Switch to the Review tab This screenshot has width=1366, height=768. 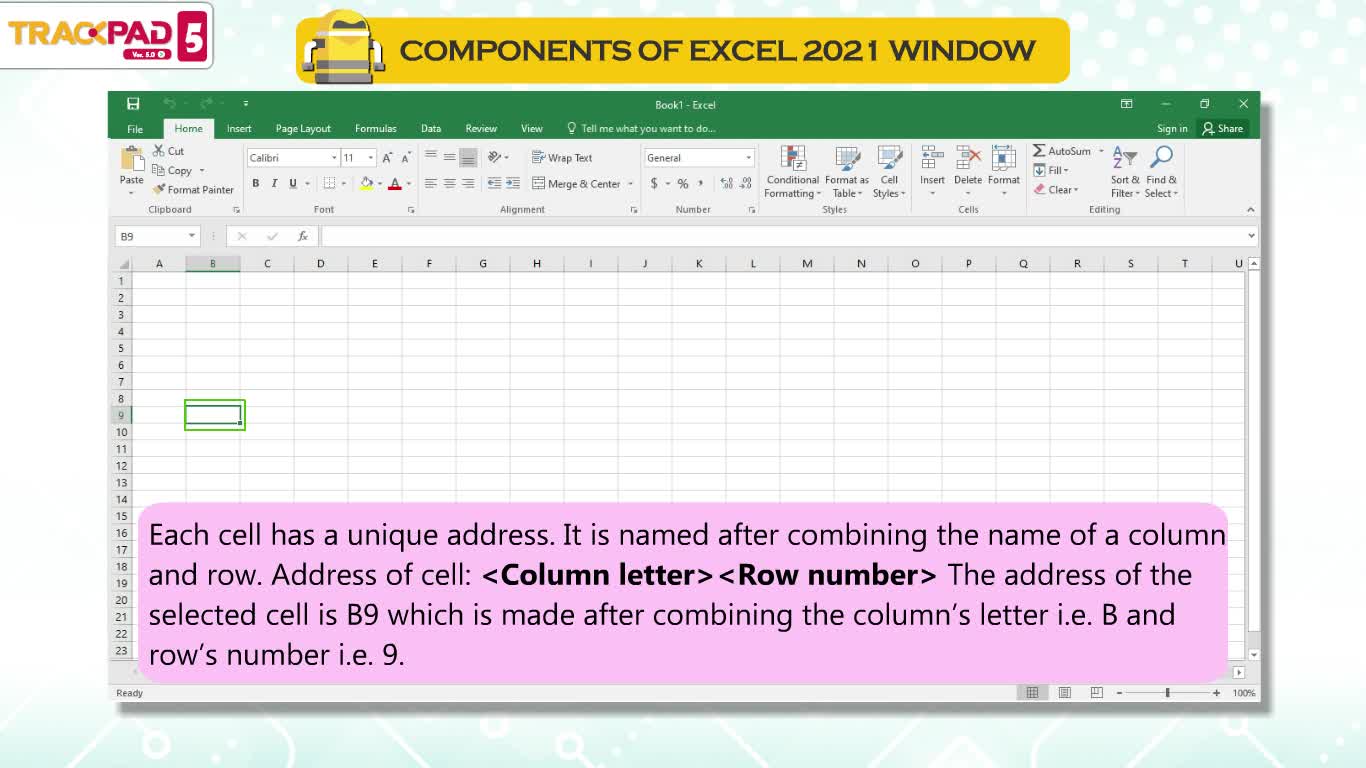481,129
